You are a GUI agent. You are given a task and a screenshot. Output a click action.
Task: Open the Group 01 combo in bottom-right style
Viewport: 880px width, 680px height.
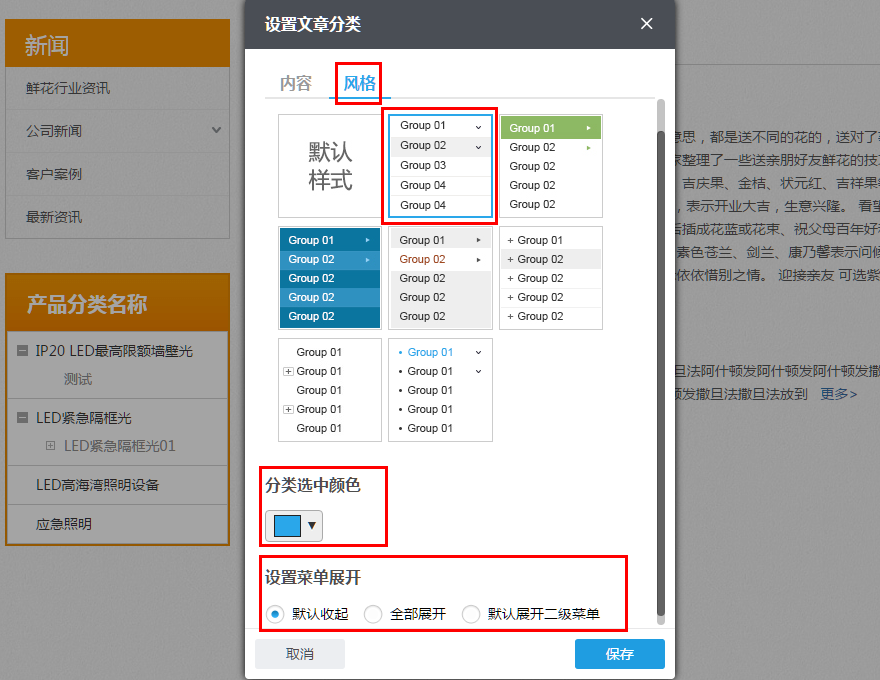point(478,352)
